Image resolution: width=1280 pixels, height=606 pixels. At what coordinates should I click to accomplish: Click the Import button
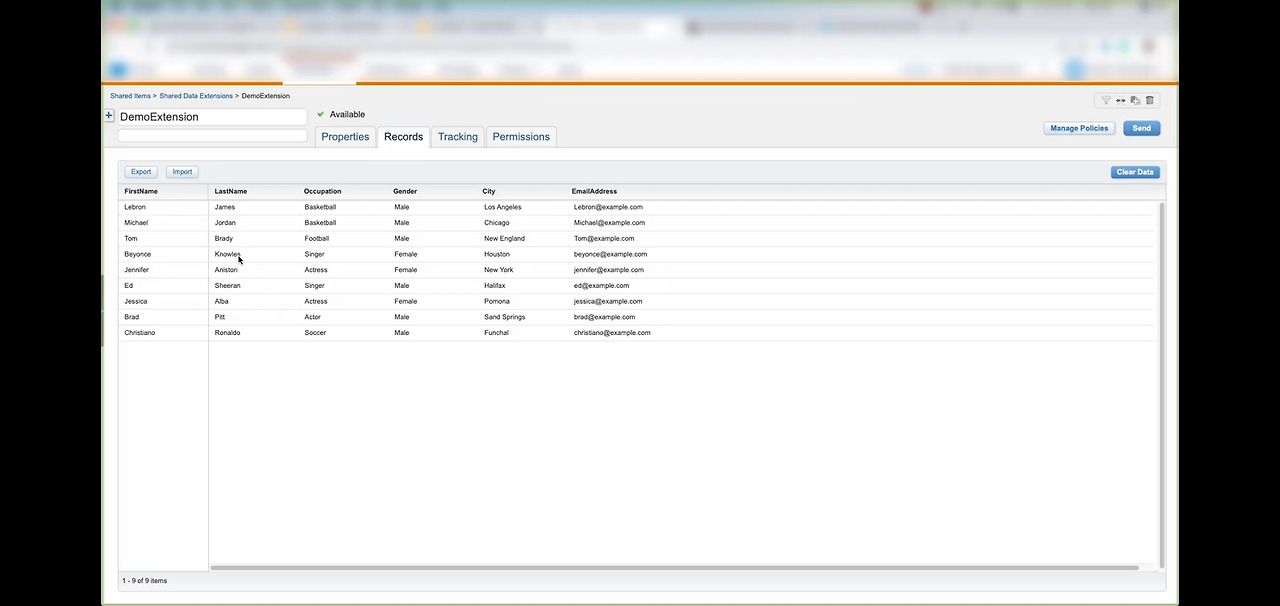pyautogui.click(x=182, y=172)
